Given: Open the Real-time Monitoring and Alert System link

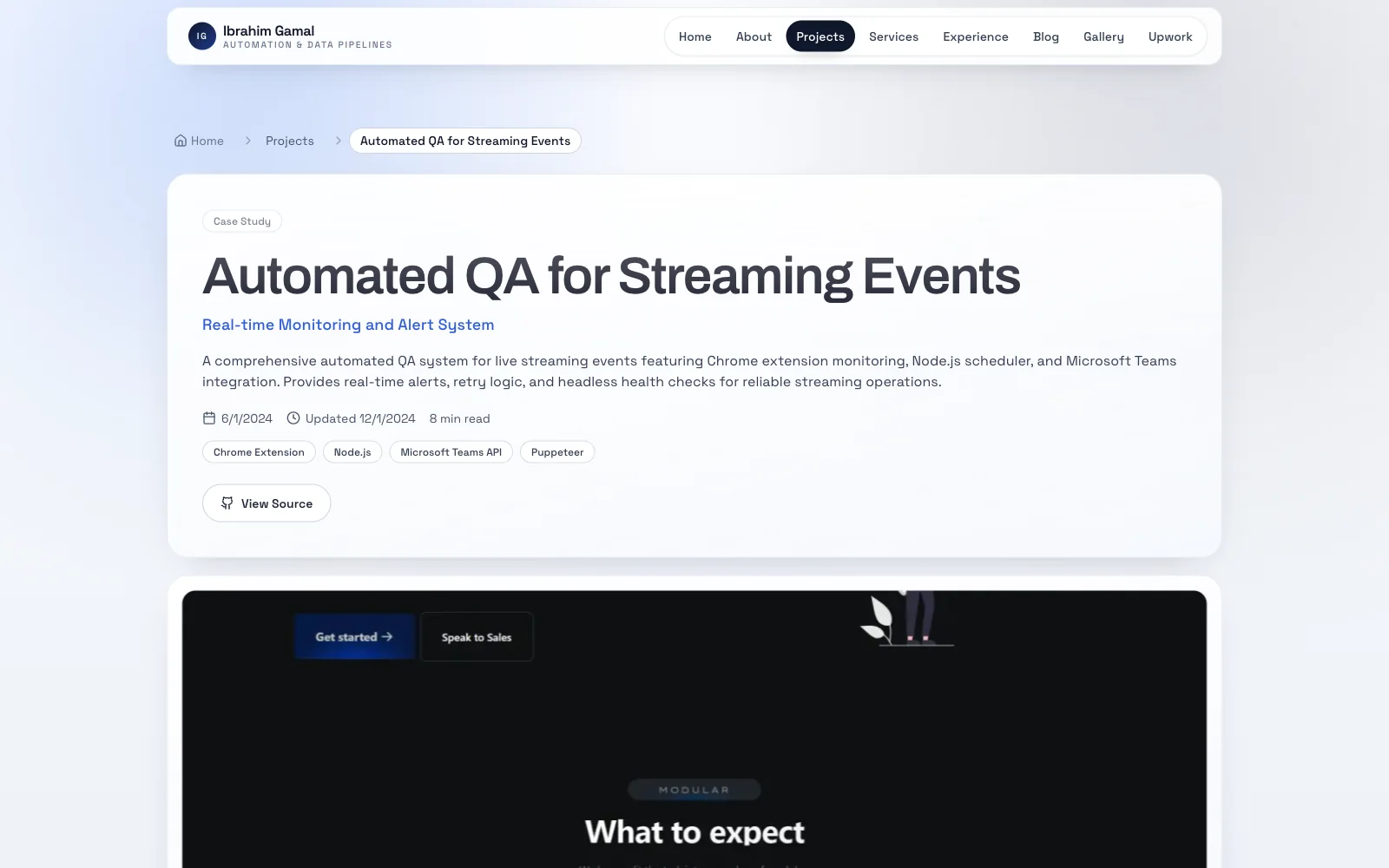Looking at the screenshot, I should (x=347, y=325).
